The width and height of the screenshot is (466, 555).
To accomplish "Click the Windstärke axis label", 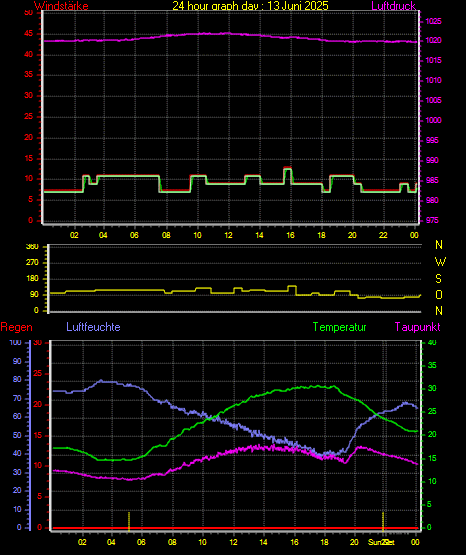I will click(61, 6).
